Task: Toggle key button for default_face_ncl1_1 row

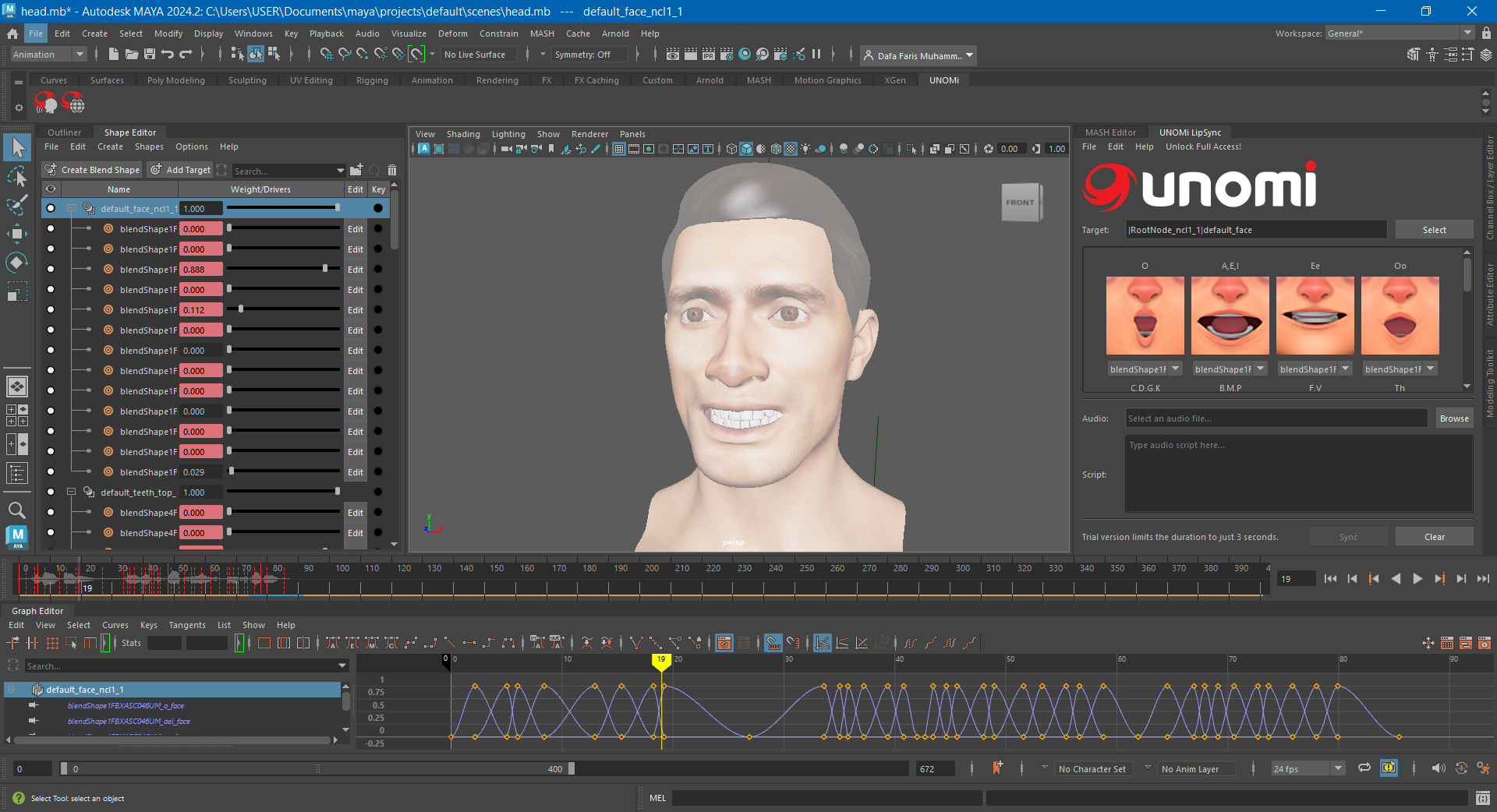Action: [x=378, y=209]
